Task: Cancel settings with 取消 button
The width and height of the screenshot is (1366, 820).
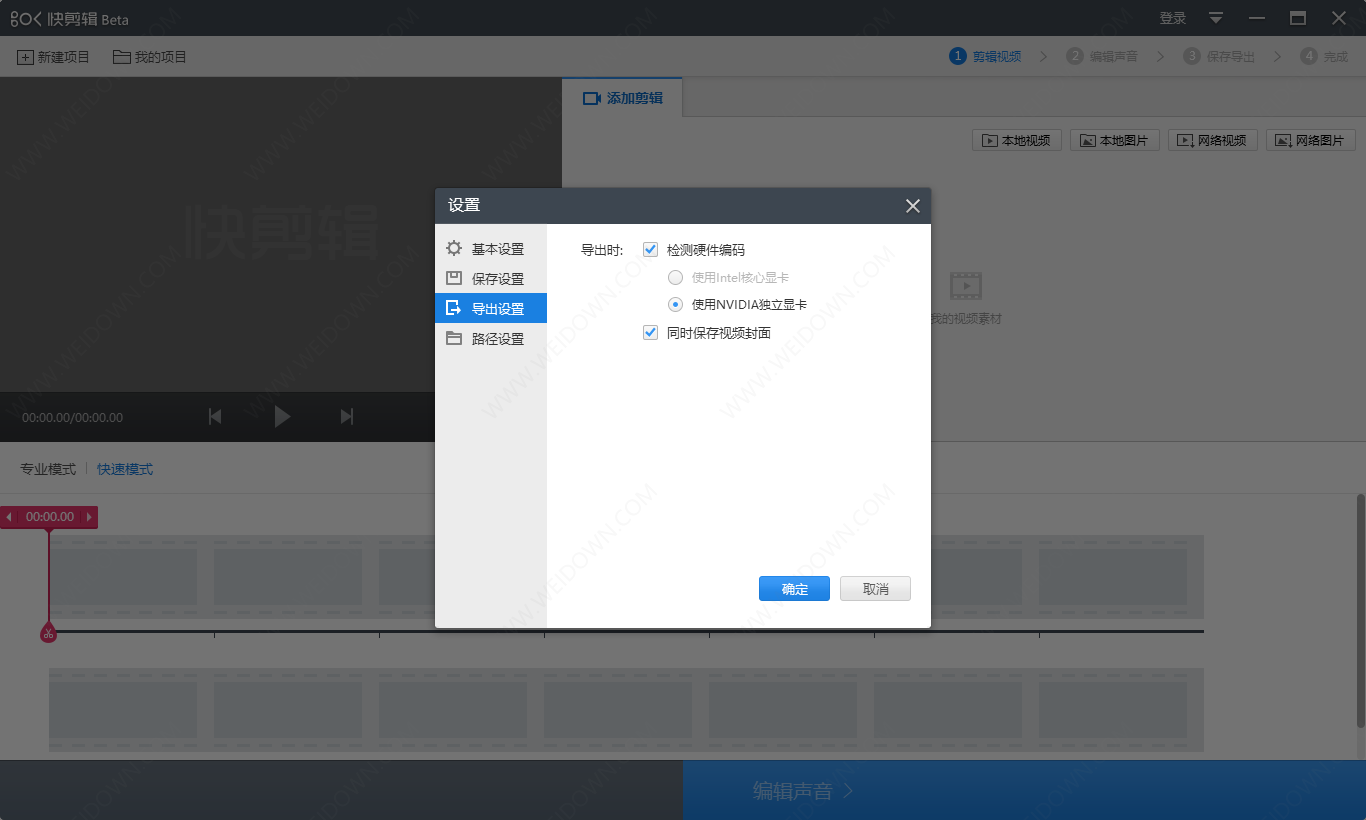Action: click(875, 589)
